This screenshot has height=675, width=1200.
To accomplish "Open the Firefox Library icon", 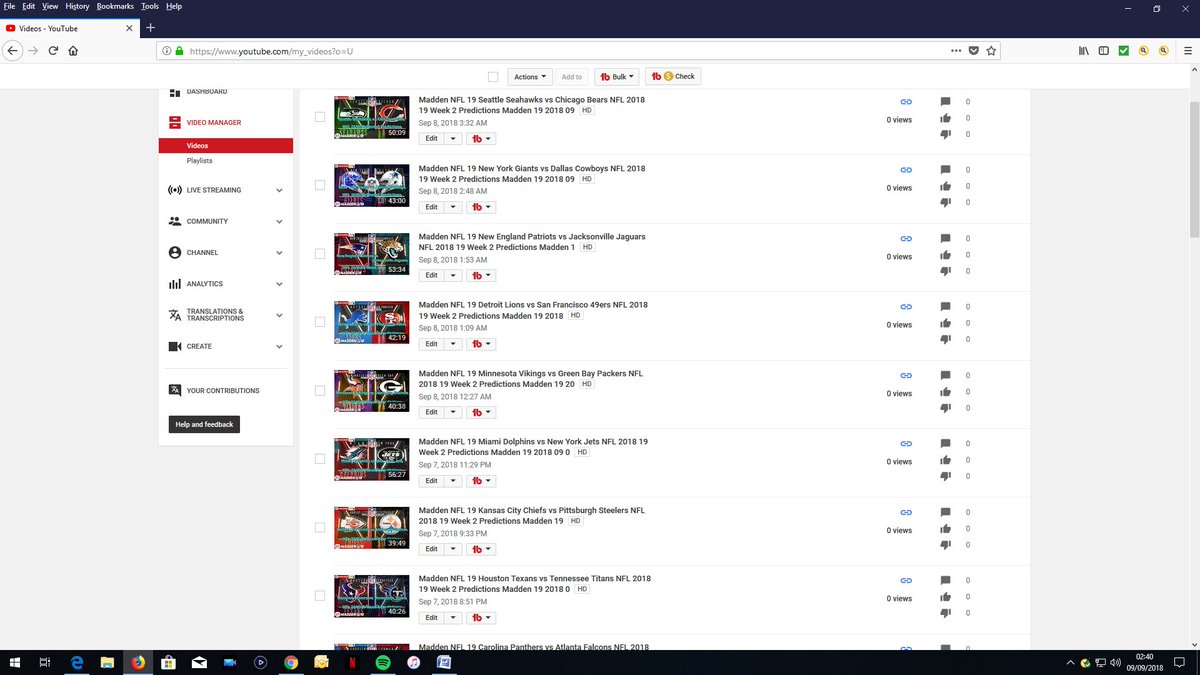I will 1083,51.
